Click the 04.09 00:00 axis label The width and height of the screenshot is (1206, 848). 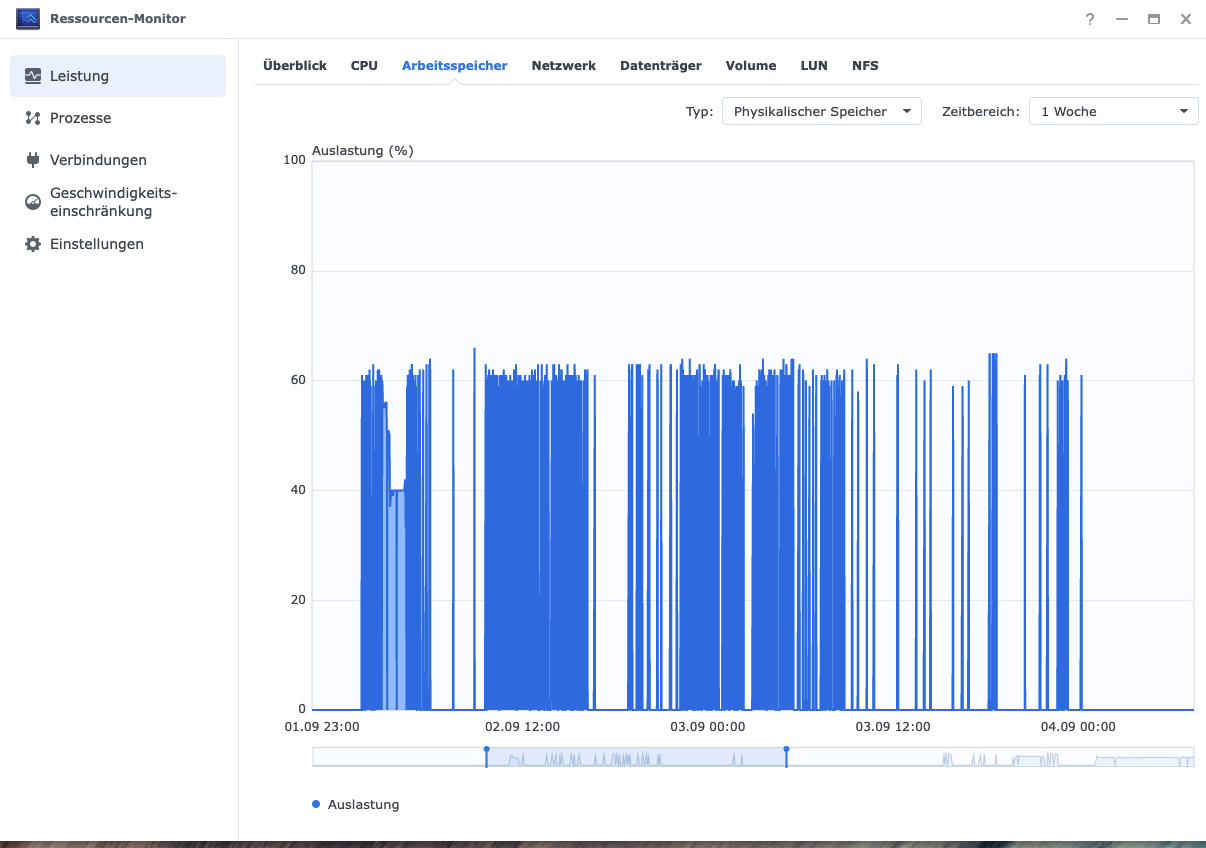tap(1078, 727)
